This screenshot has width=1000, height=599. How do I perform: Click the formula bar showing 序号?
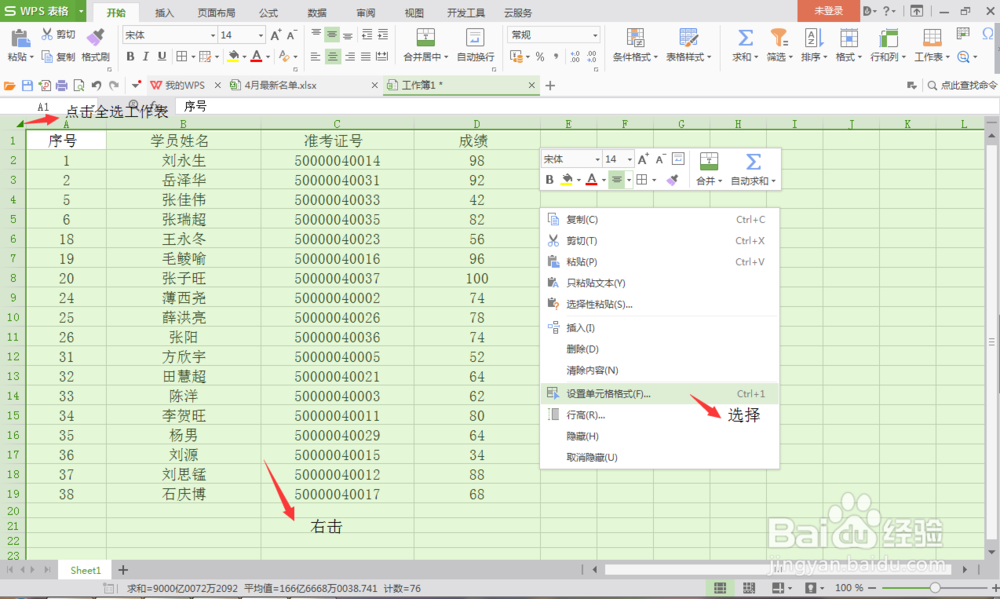pyautogui.click(x=585, y=107)
